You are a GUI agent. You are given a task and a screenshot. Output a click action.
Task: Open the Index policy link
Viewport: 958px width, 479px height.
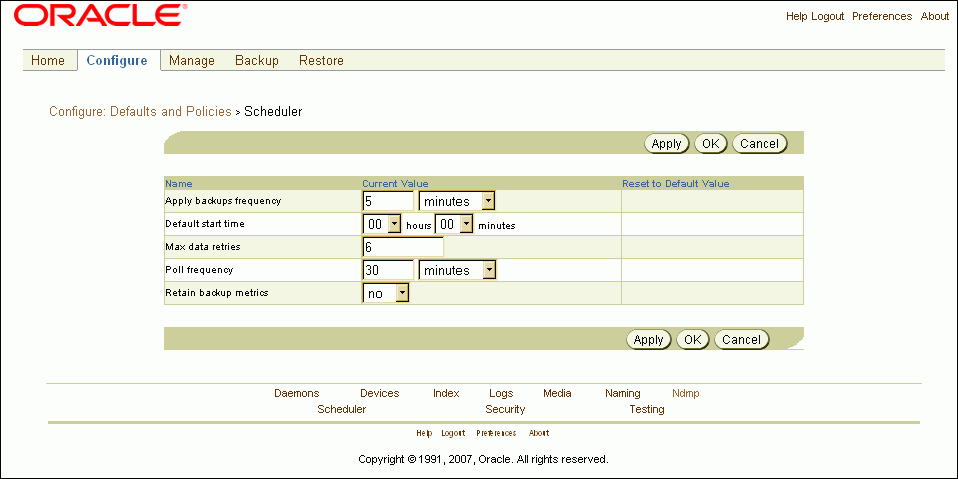446,393
